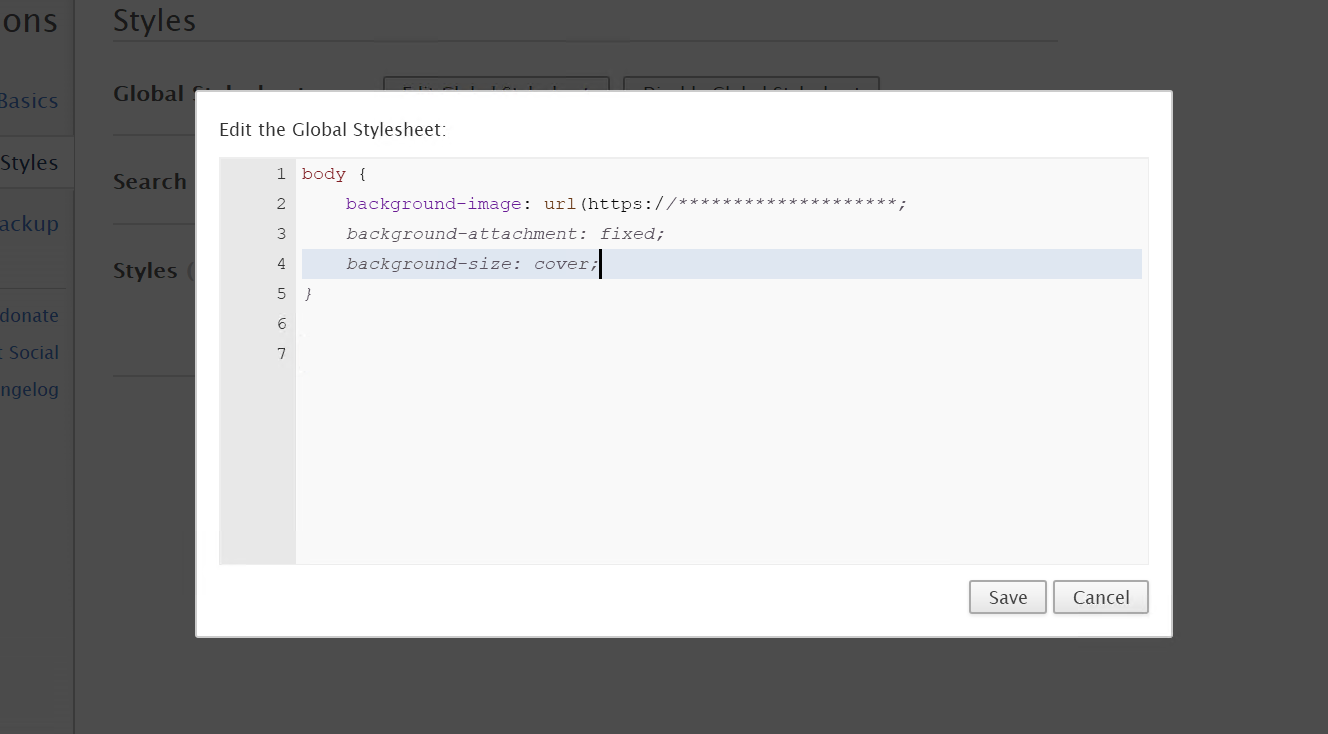Click line number 2 in the editor gutter
The image size is (1328, 734).
point(281,203)
